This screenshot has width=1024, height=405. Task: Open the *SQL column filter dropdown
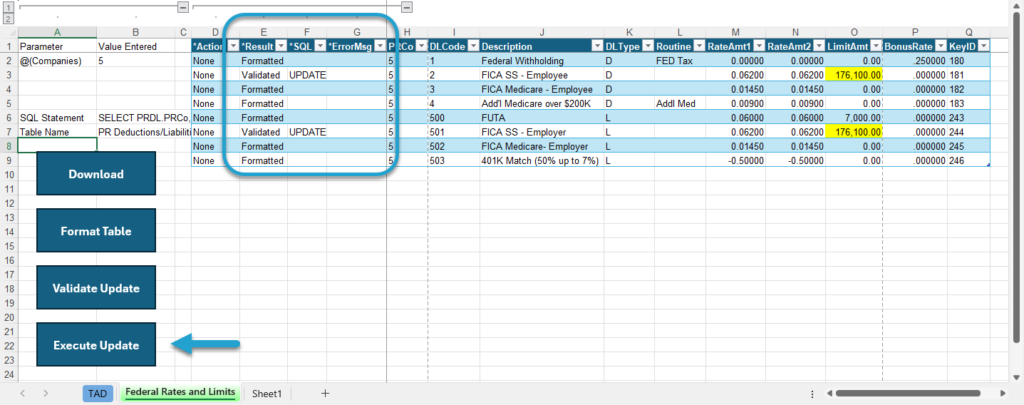tap(320, 46)
